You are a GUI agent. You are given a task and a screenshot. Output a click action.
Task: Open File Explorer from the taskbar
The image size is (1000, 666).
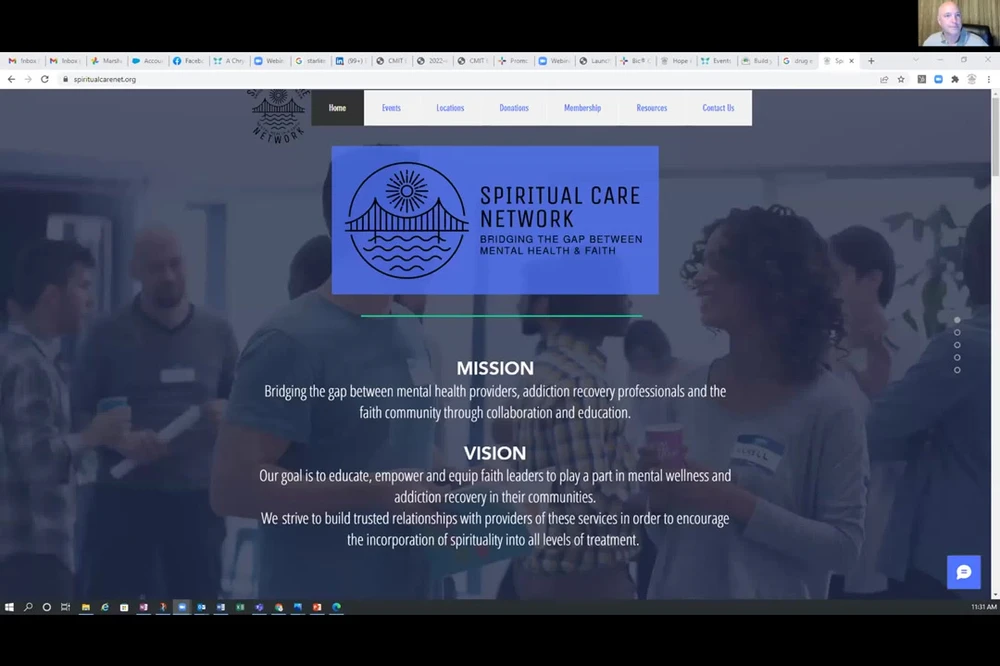tap(85, 607)
